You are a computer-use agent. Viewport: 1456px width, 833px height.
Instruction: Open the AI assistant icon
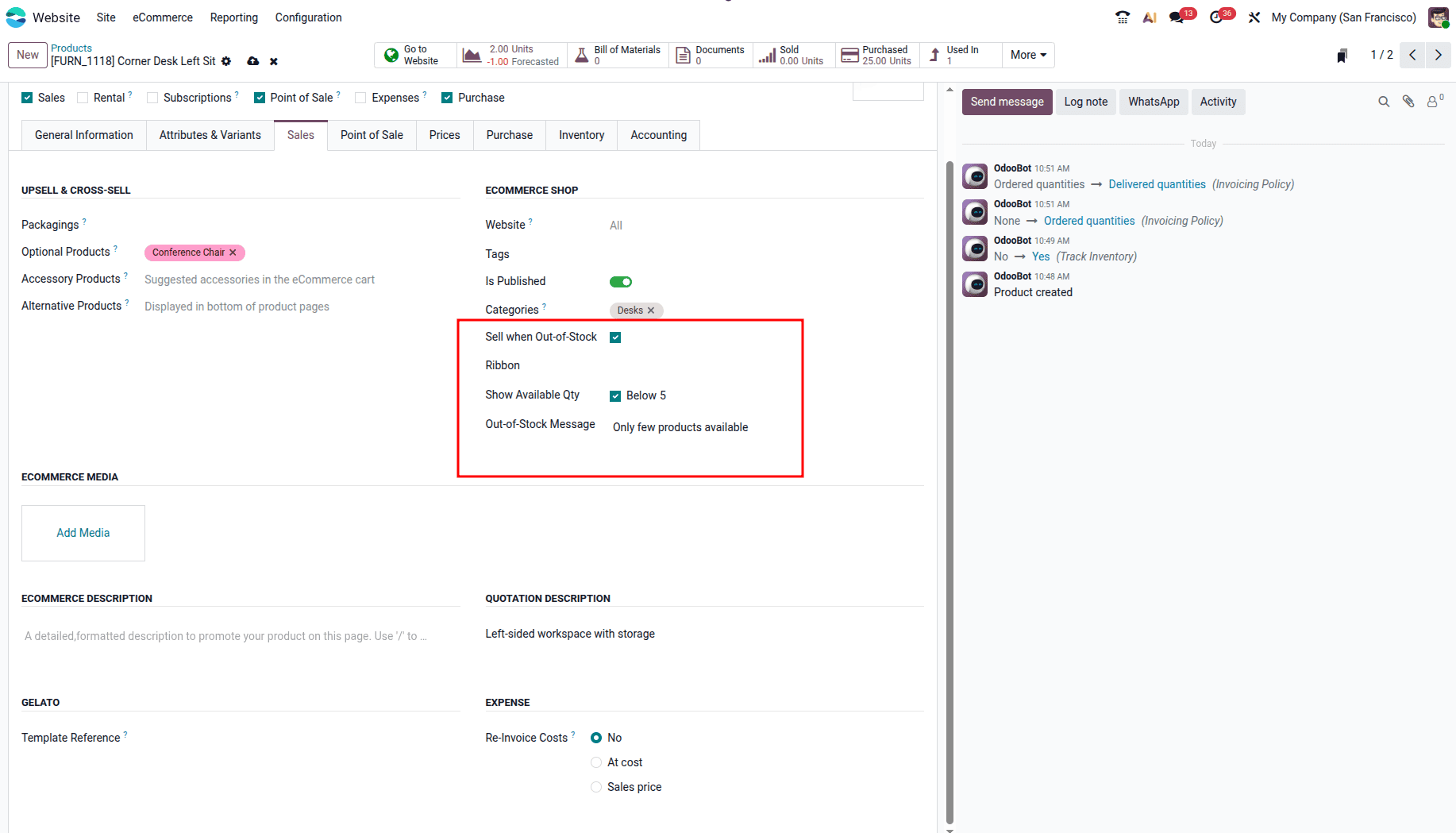point(1150,17)
